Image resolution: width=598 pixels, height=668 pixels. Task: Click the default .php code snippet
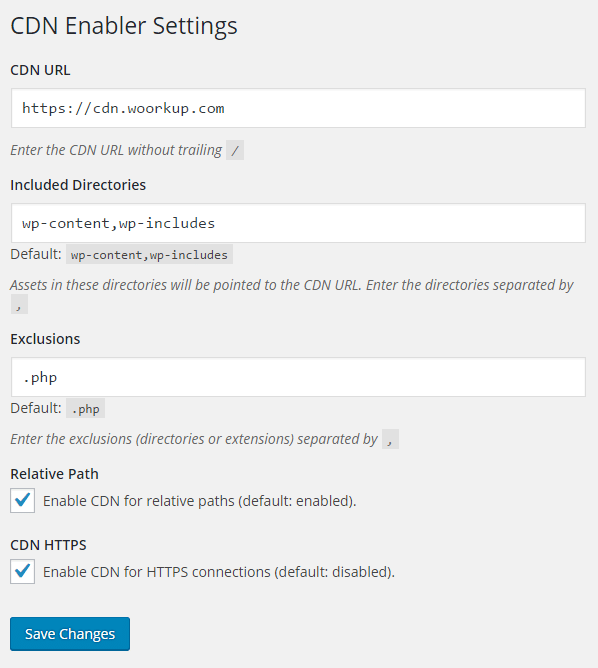(x=85, y=409)
